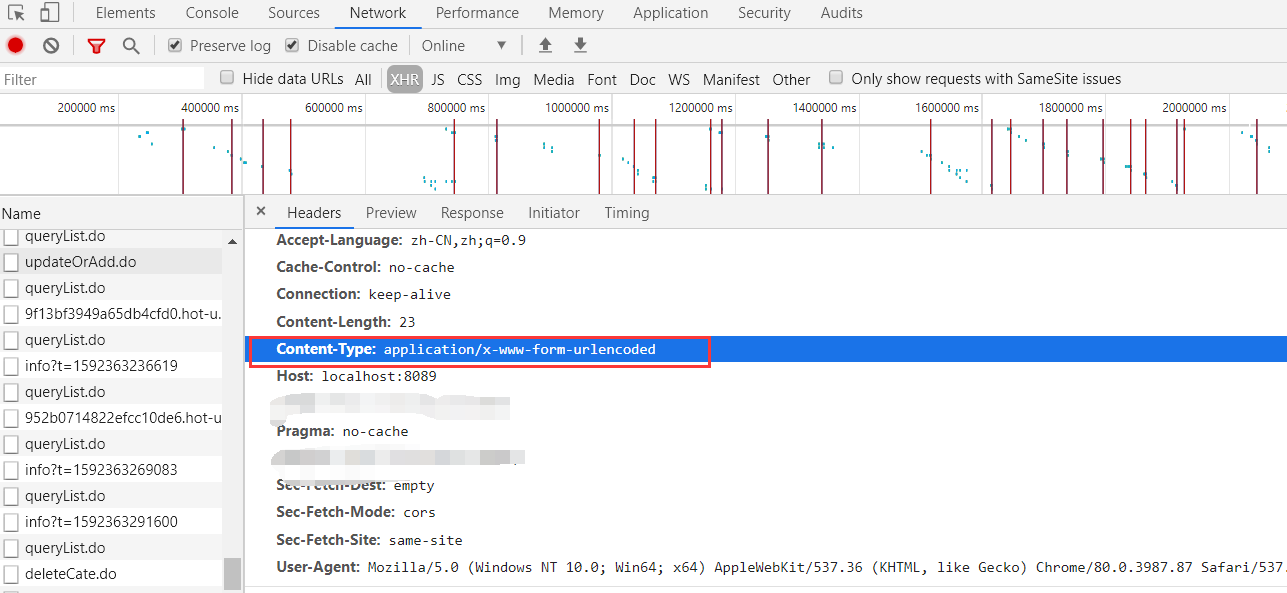Select the Host: localhost:8089 header
The image size is (1287, 593).
point(356,377)
